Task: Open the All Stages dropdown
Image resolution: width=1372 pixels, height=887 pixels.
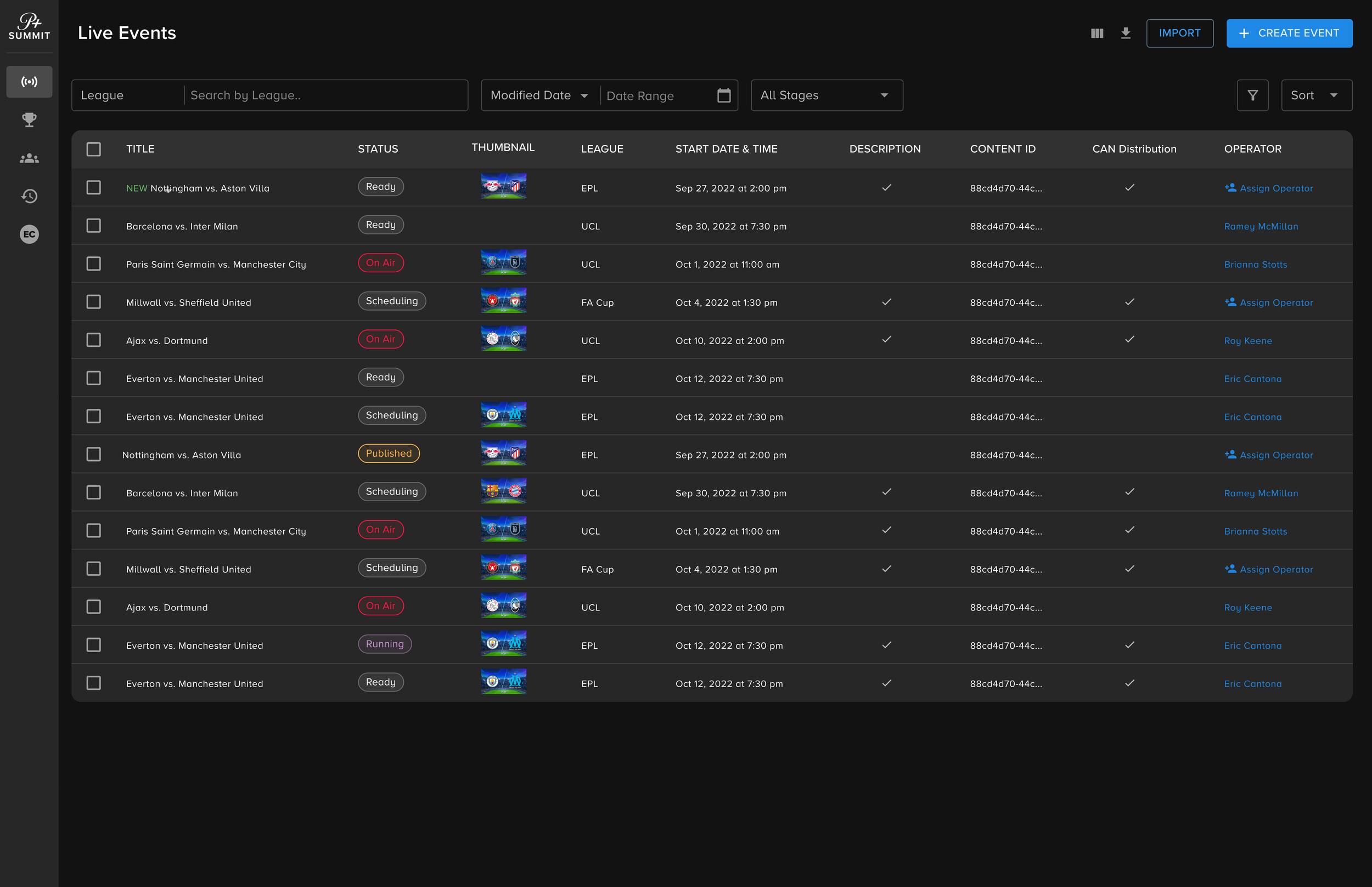Action: point(826,96)
